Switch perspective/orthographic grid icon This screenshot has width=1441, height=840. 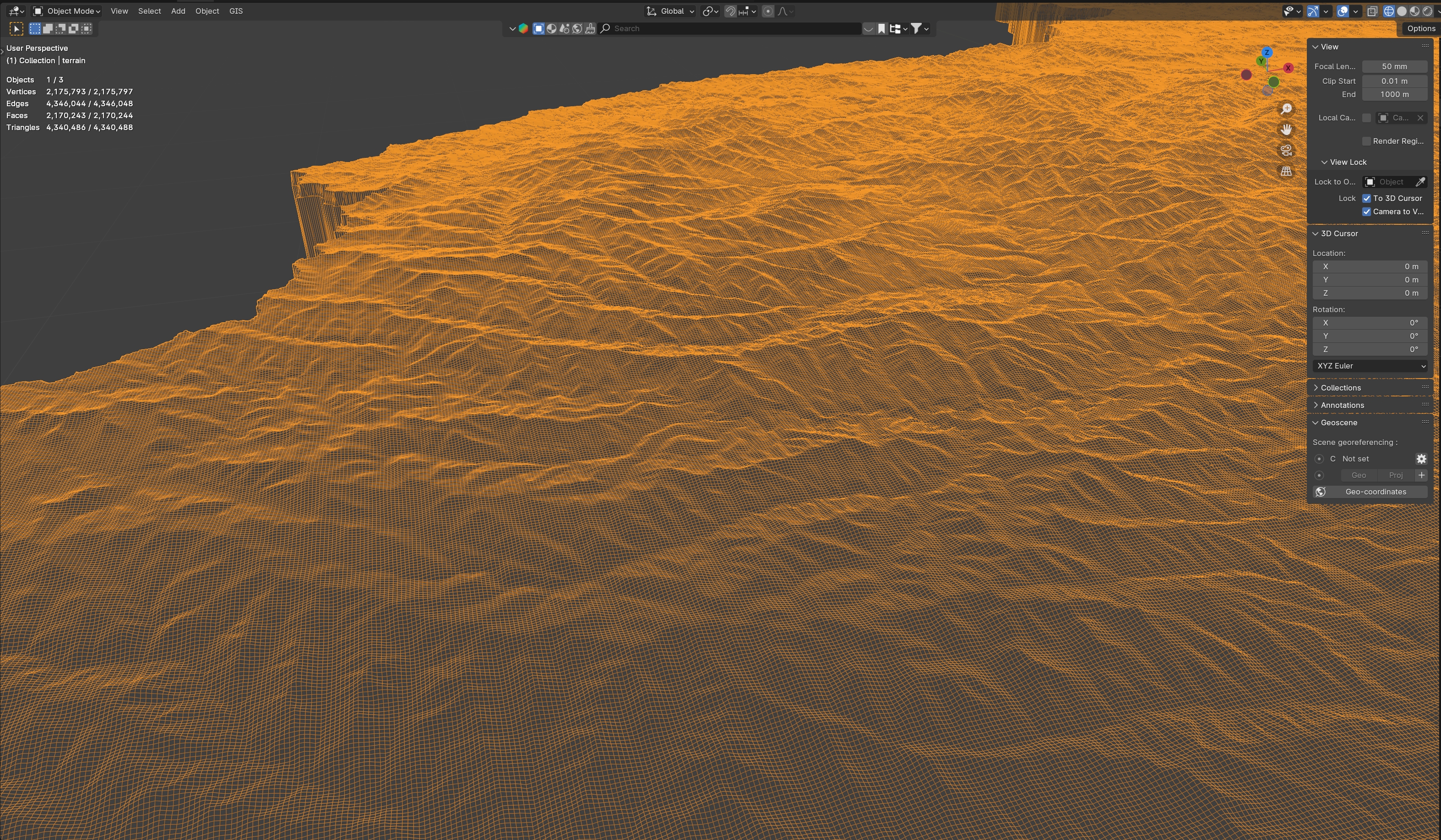tap(1286, 171)
